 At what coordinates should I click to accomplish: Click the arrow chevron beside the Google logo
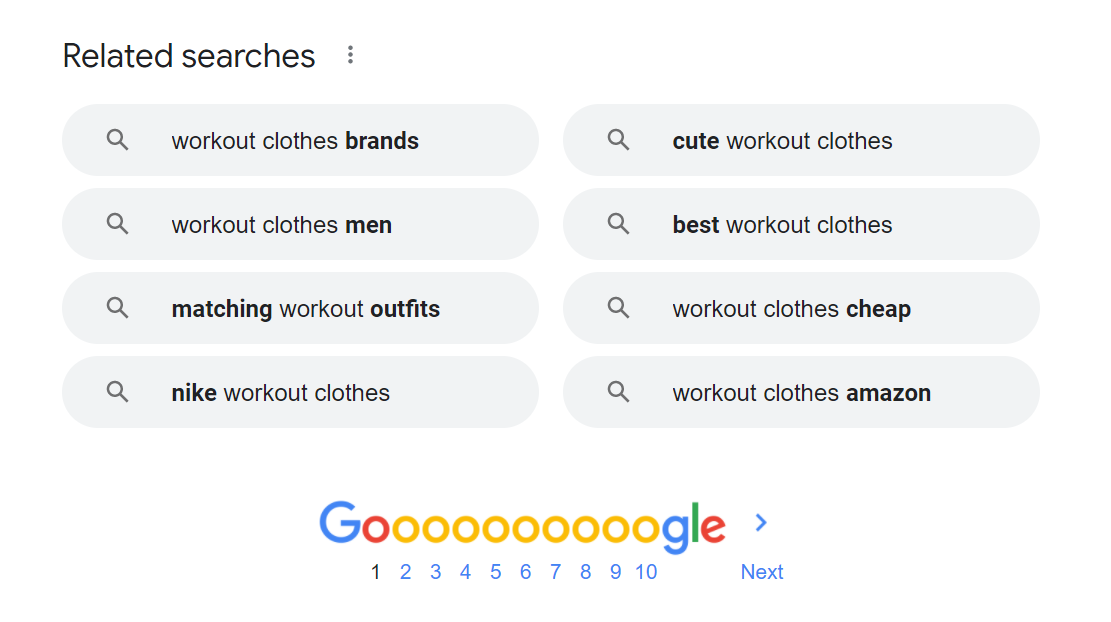click(x=761, y=523)
